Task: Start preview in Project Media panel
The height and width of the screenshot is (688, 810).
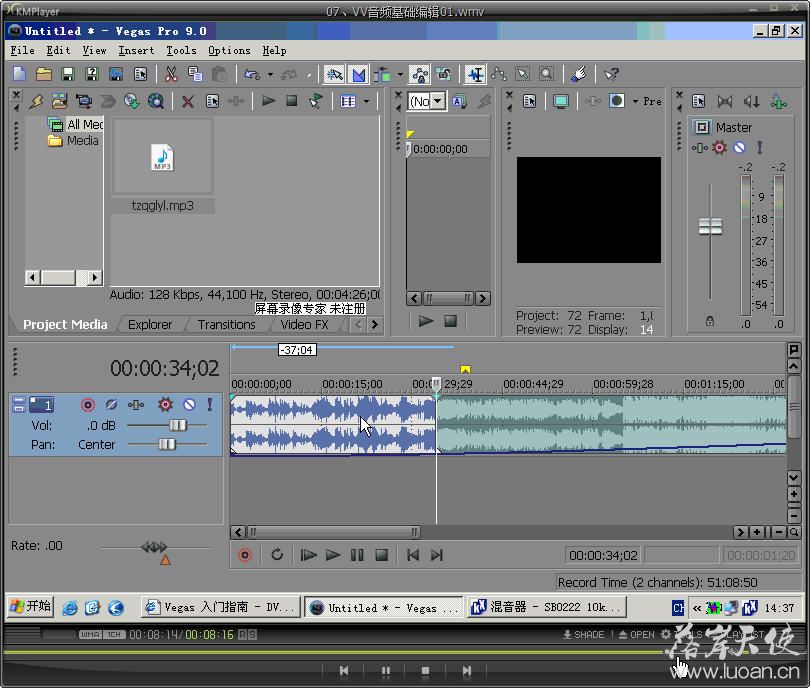Action: tap(268, 101)
